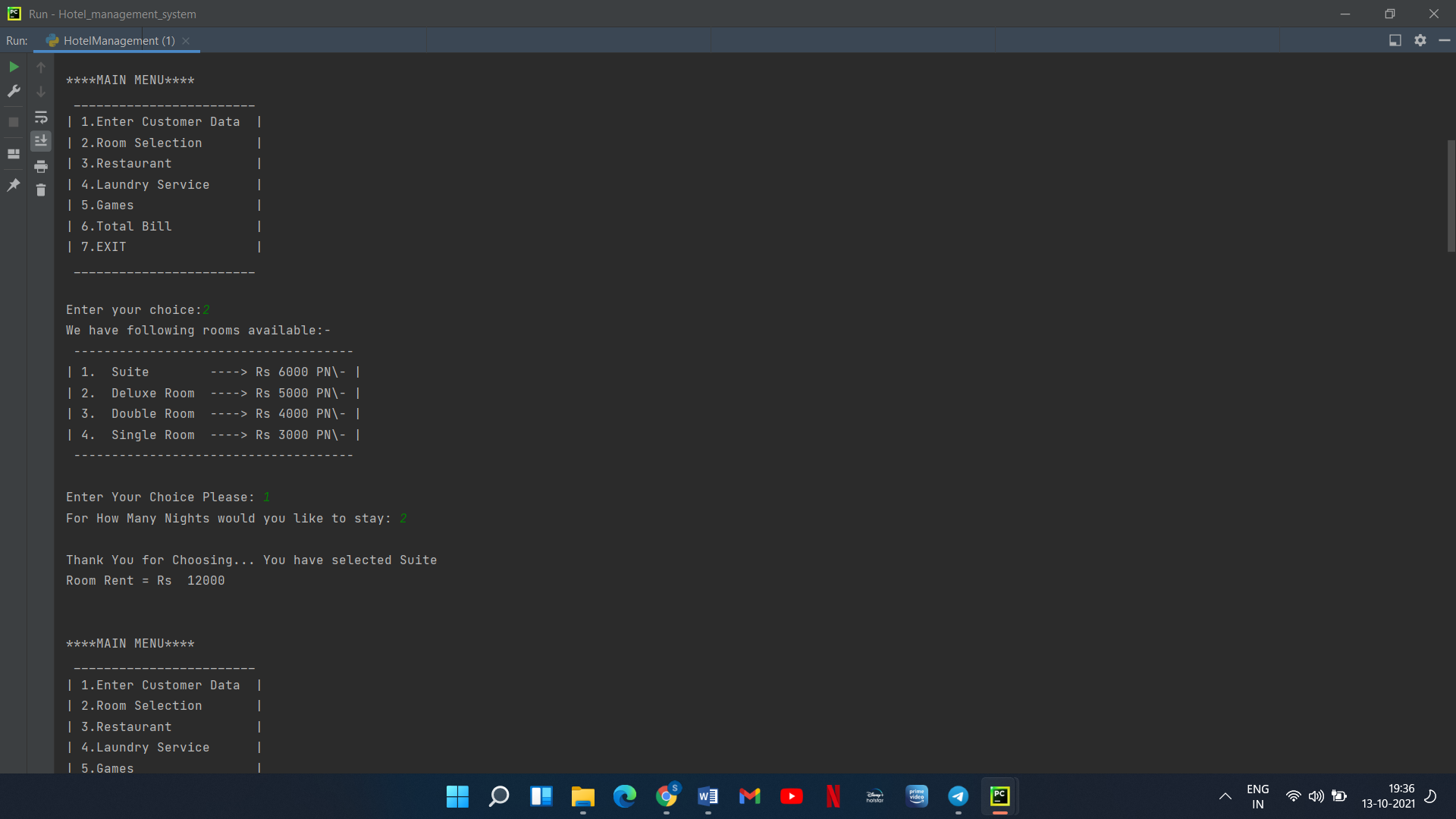Restore layout icon in run sidebar
The image size is (1456, 819).
pyautogui.click(x=14, y=153)
